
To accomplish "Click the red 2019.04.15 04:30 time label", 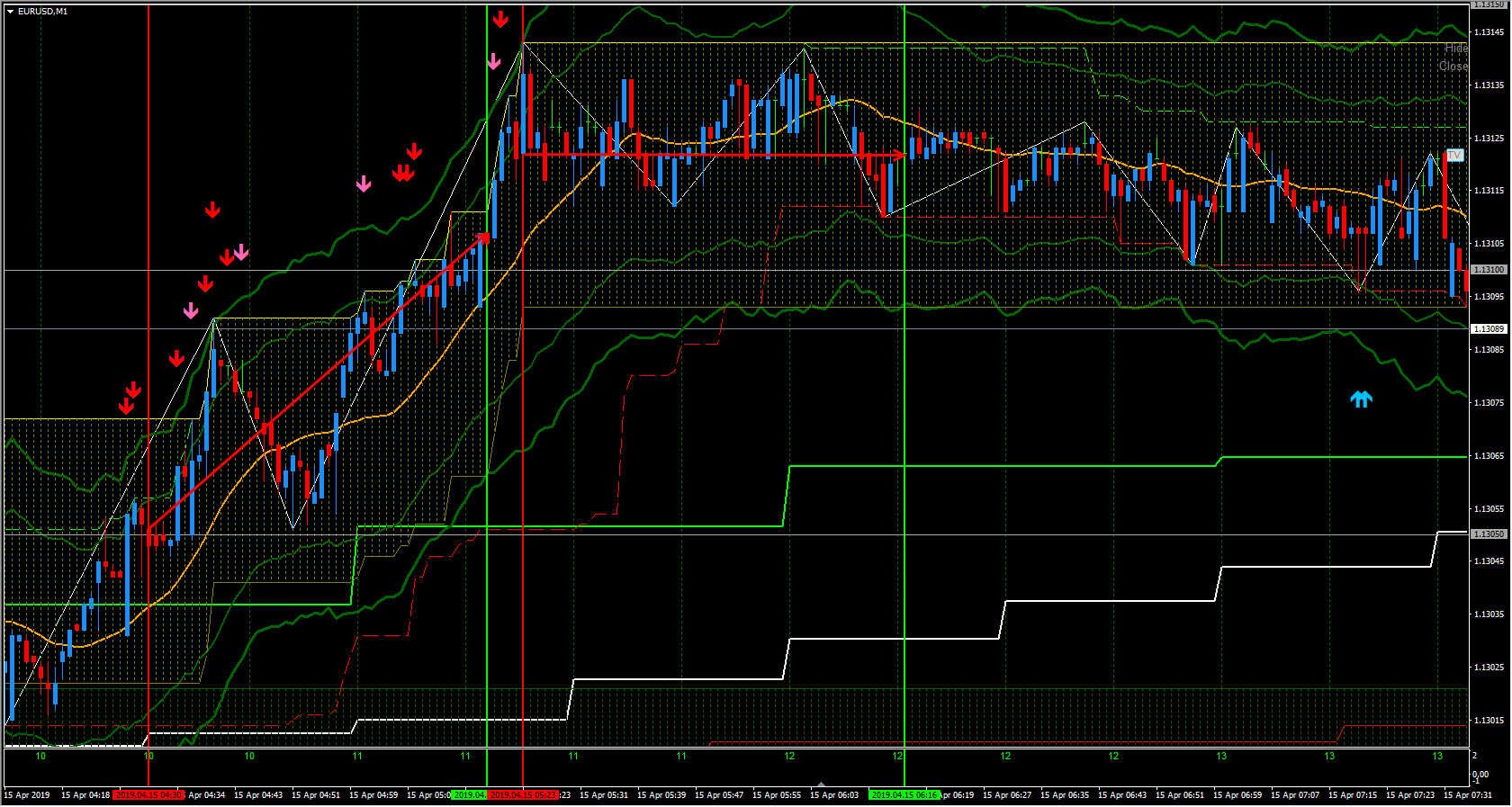I will (148, 794).
